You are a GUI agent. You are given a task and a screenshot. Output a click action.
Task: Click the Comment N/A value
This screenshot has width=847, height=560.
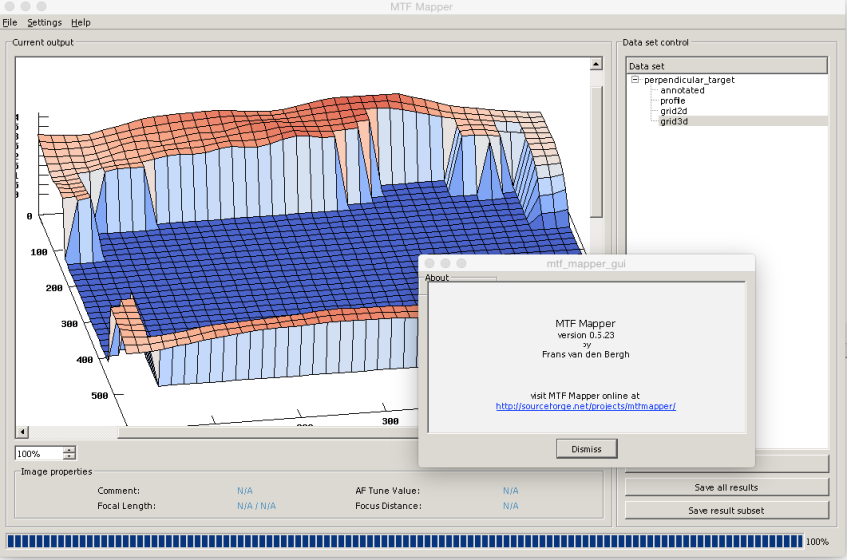pos(245,490)
